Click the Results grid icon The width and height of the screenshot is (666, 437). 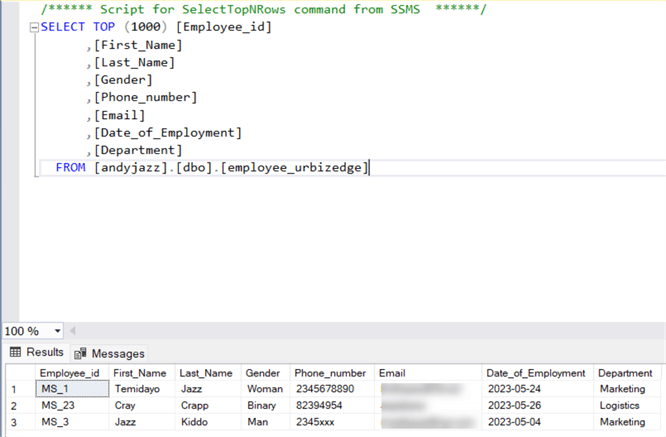click(x=15, y=352)
